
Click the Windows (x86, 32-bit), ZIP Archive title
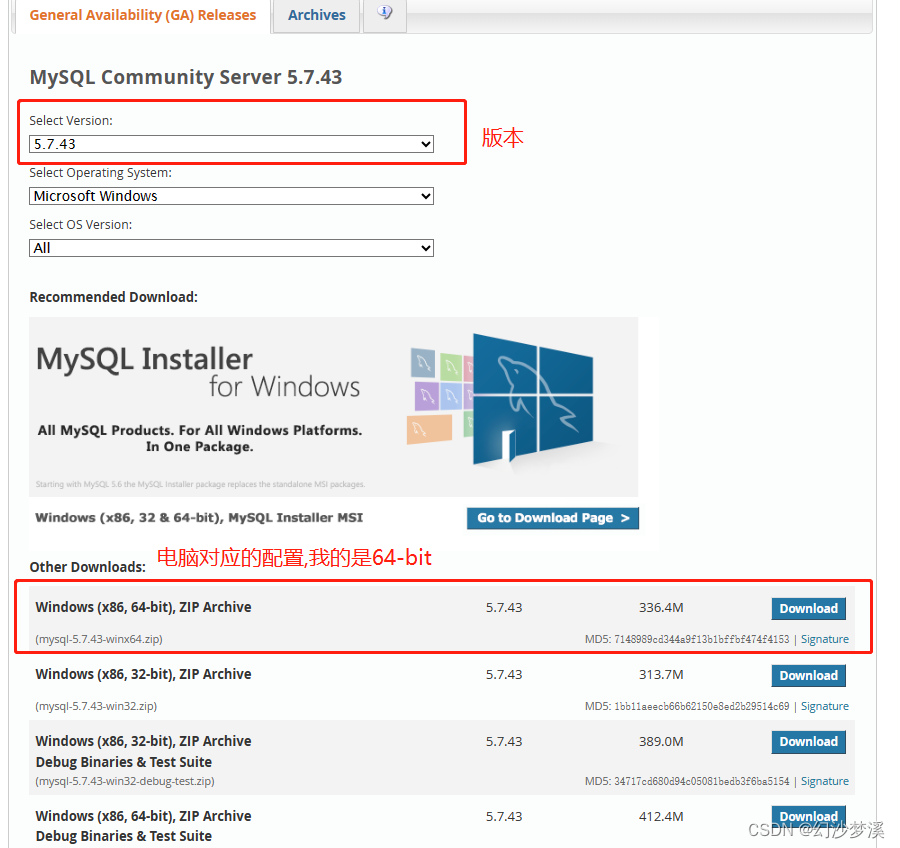coord(143,674)
